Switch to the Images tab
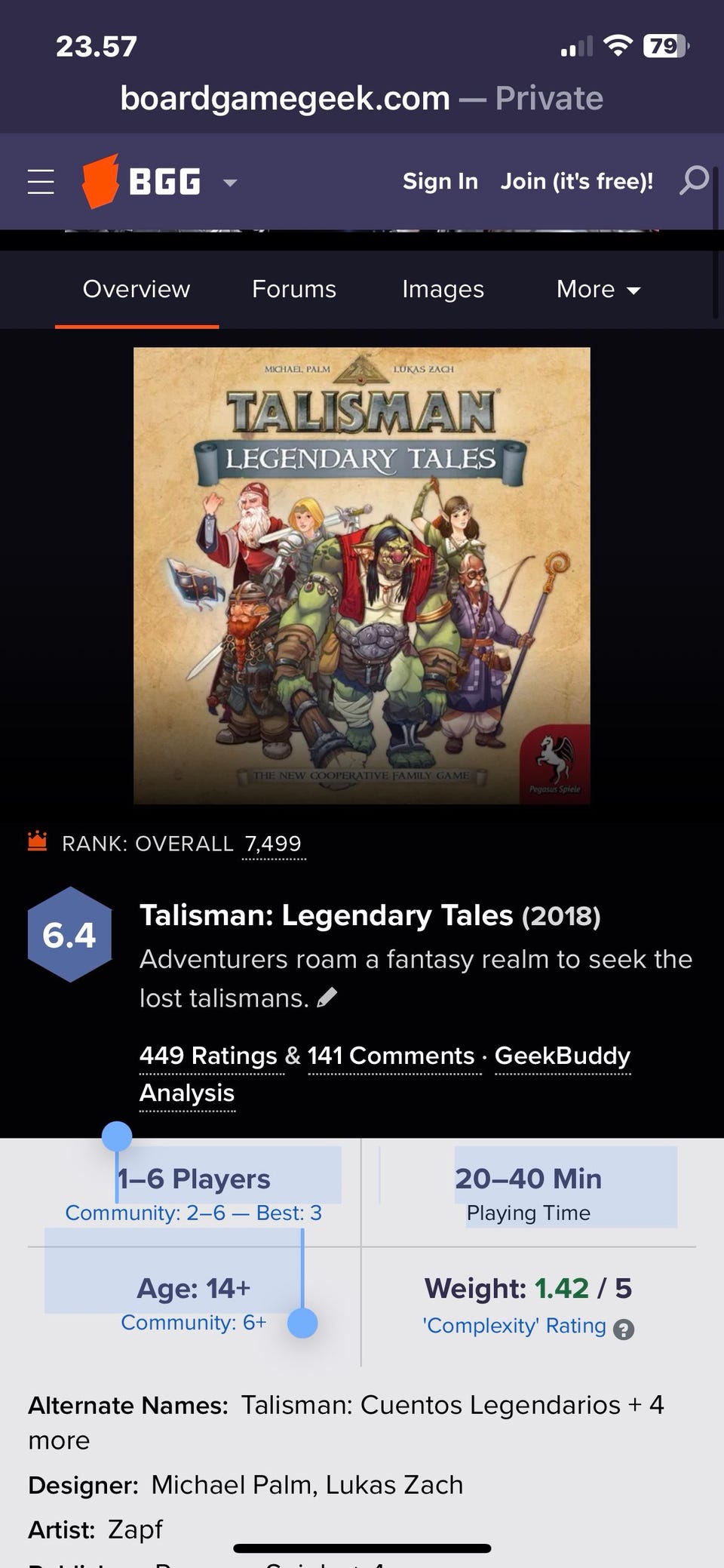The image size is (724, 1568). (443, 289)
